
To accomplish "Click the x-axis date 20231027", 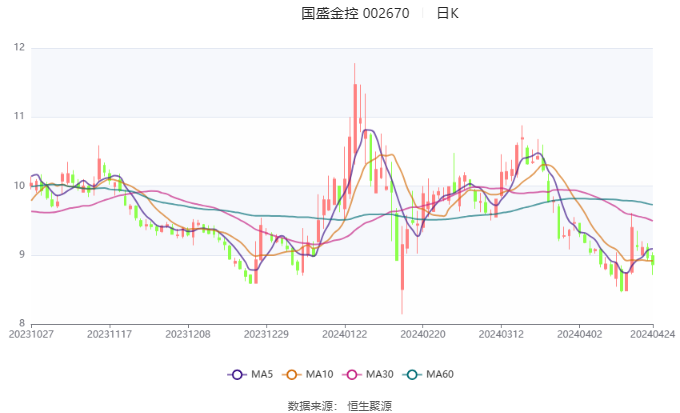I will [31, 334].
